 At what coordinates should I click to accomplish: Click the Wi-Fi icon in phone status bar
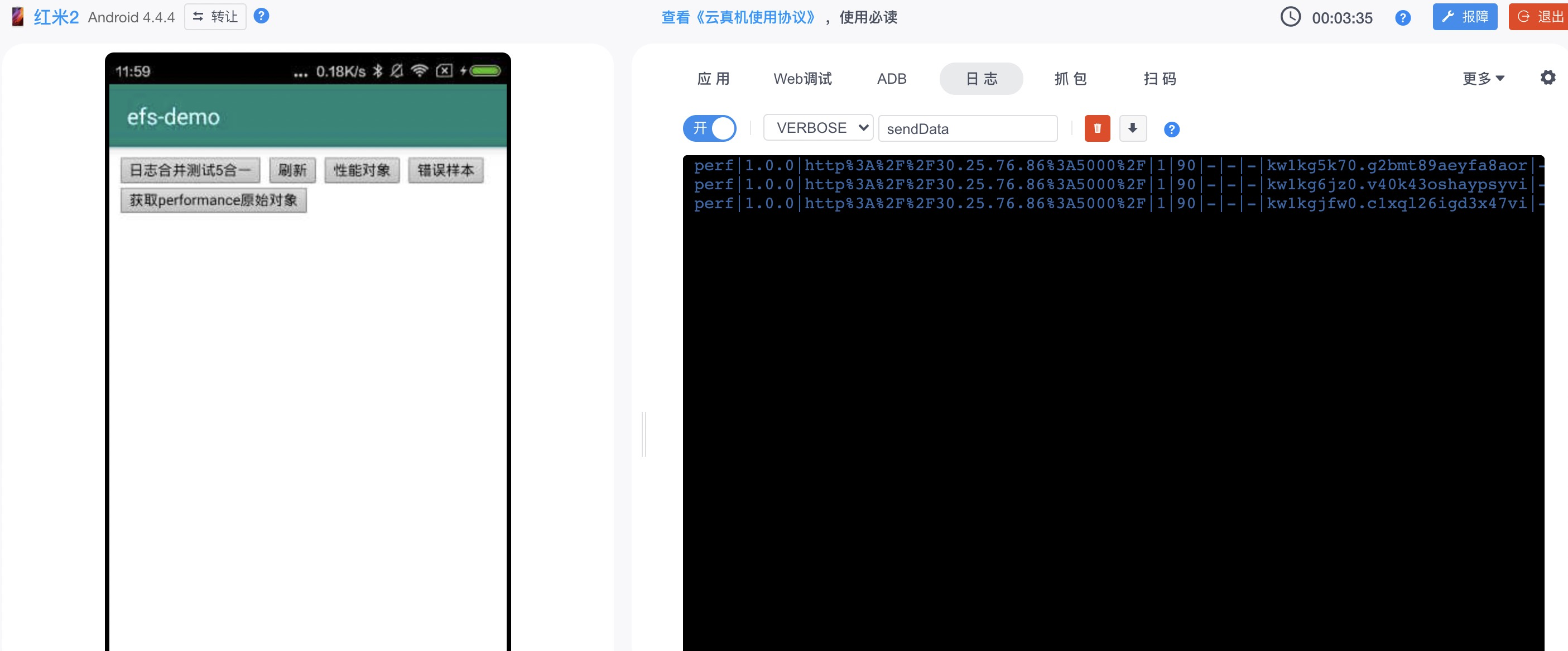coord(420,71)
